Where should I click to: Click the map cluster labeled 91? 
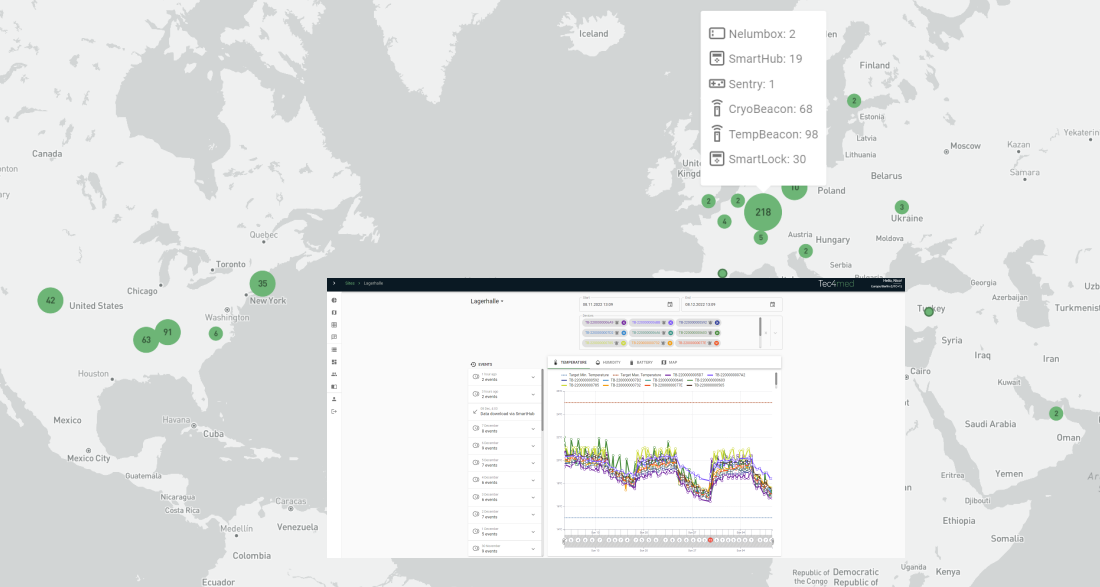pos(168,332)
